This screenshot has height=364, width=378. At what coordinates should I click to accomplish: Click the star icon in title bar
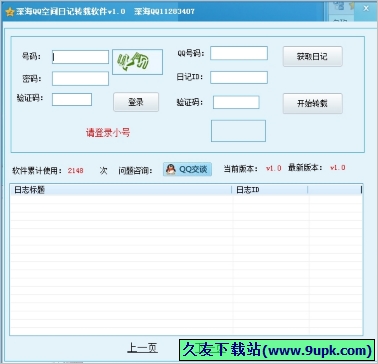10,12
